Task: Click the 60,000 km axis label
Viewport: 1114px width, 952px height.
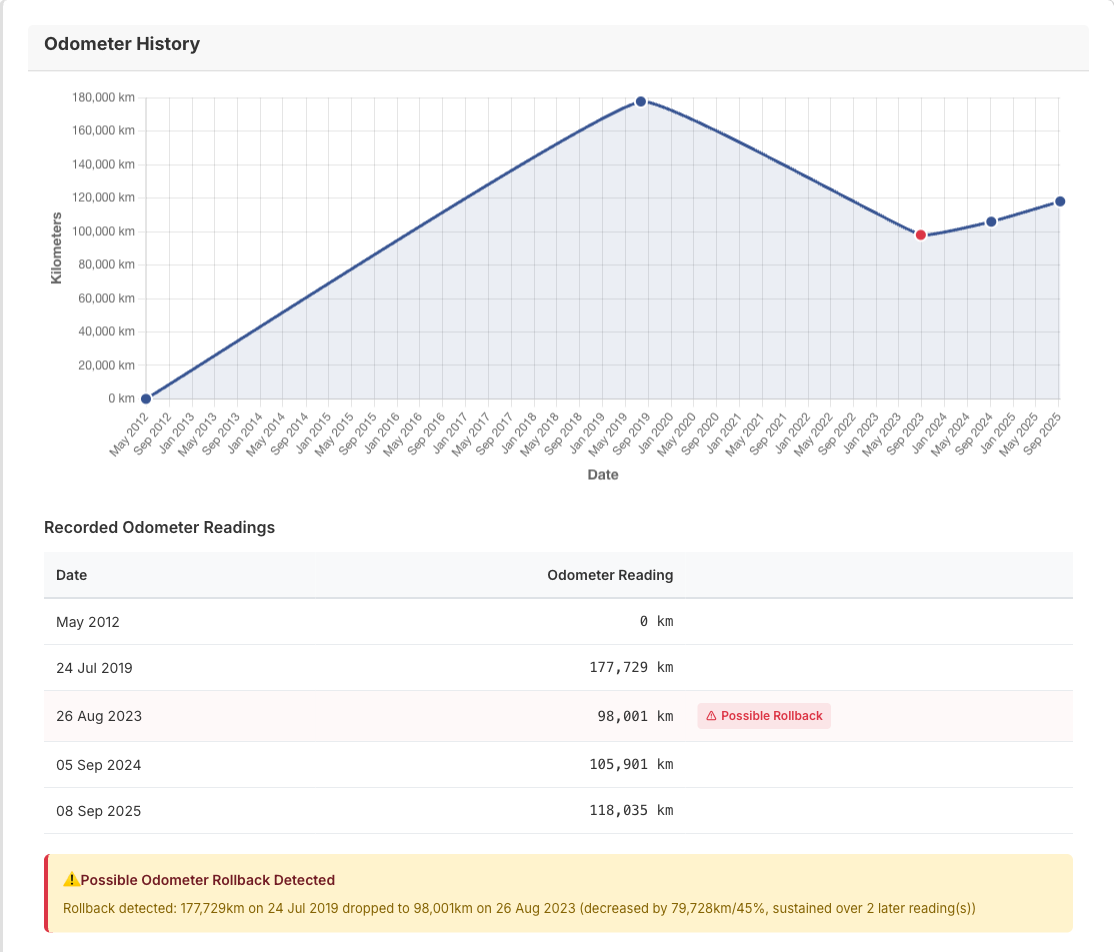Action: tap(107, 298)
